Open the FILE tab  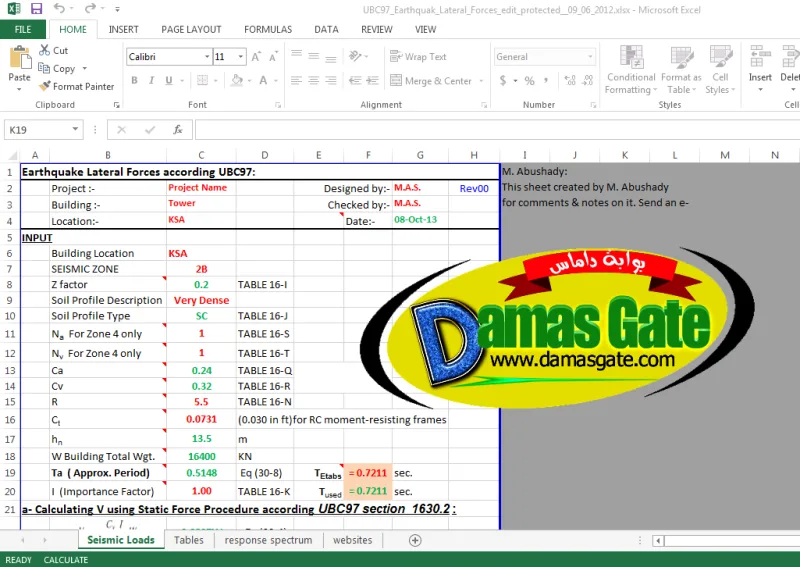(x=22, y=30)
